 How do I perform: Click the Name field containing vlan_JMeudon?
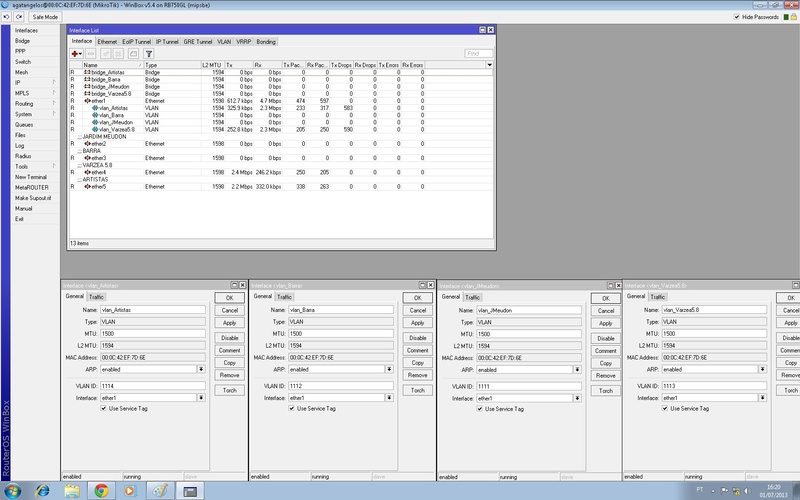coord(529,310)
